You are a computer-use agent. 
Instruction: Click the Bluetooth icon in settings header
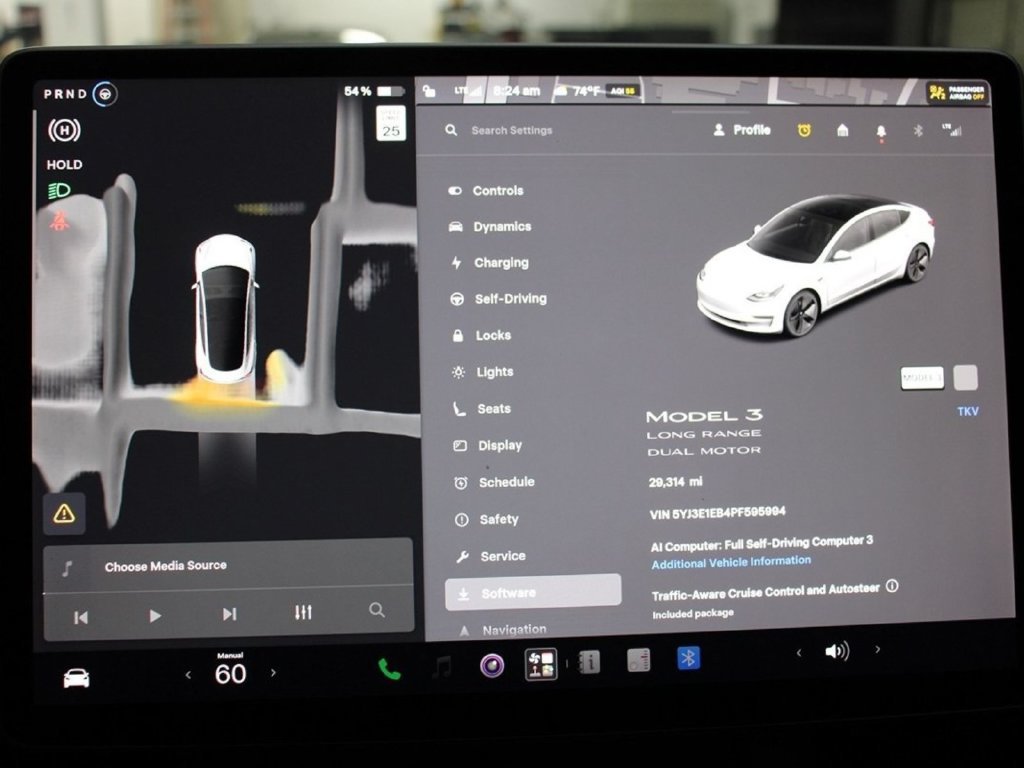(x=918, y=131)
